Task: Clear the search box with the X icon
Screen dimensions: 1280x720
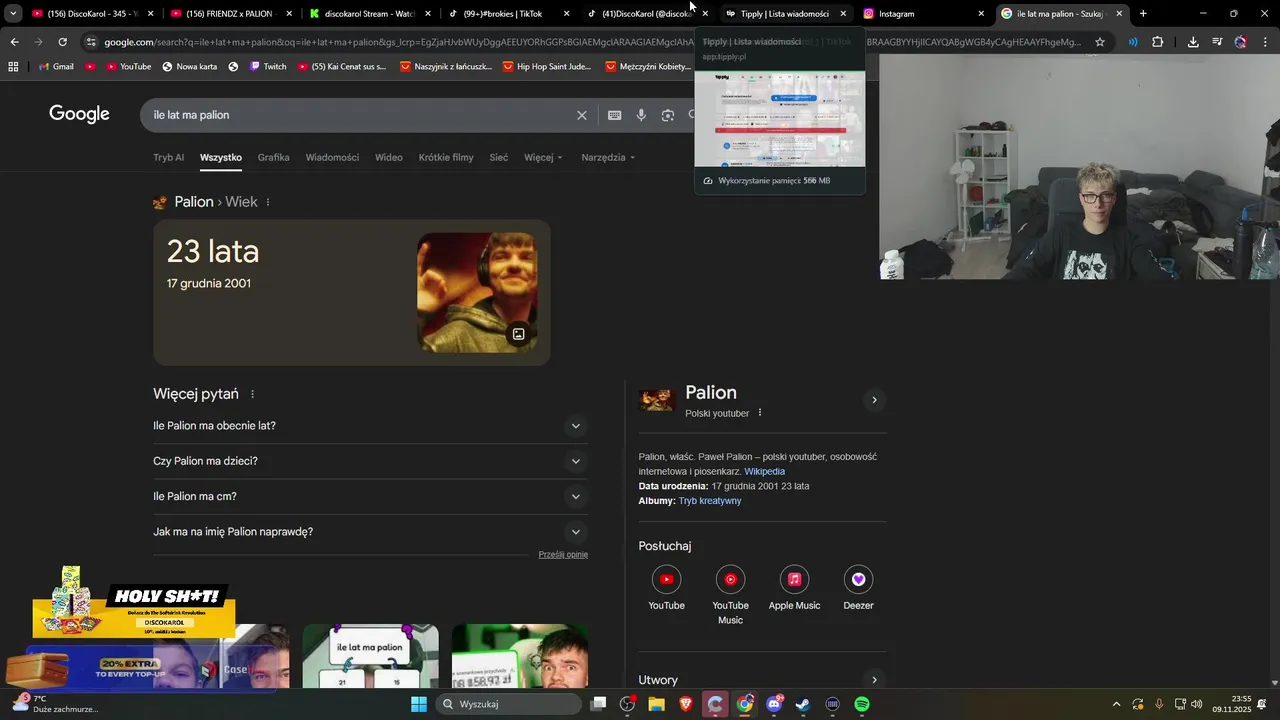Action: 582,115
